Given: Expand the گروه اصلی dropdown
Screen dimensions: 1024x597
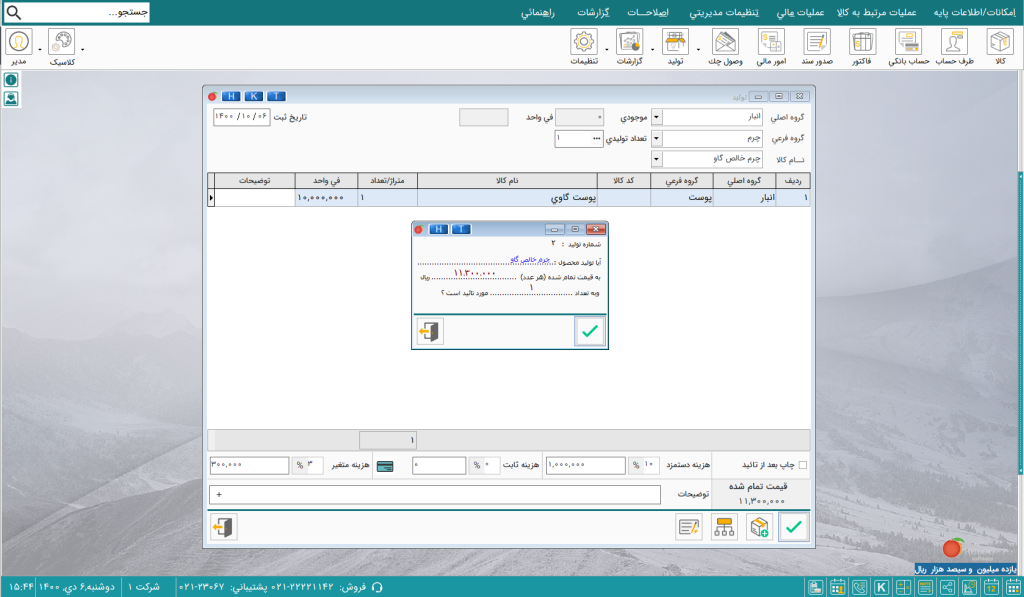Looking at the screenshot, I should point(656,118).
